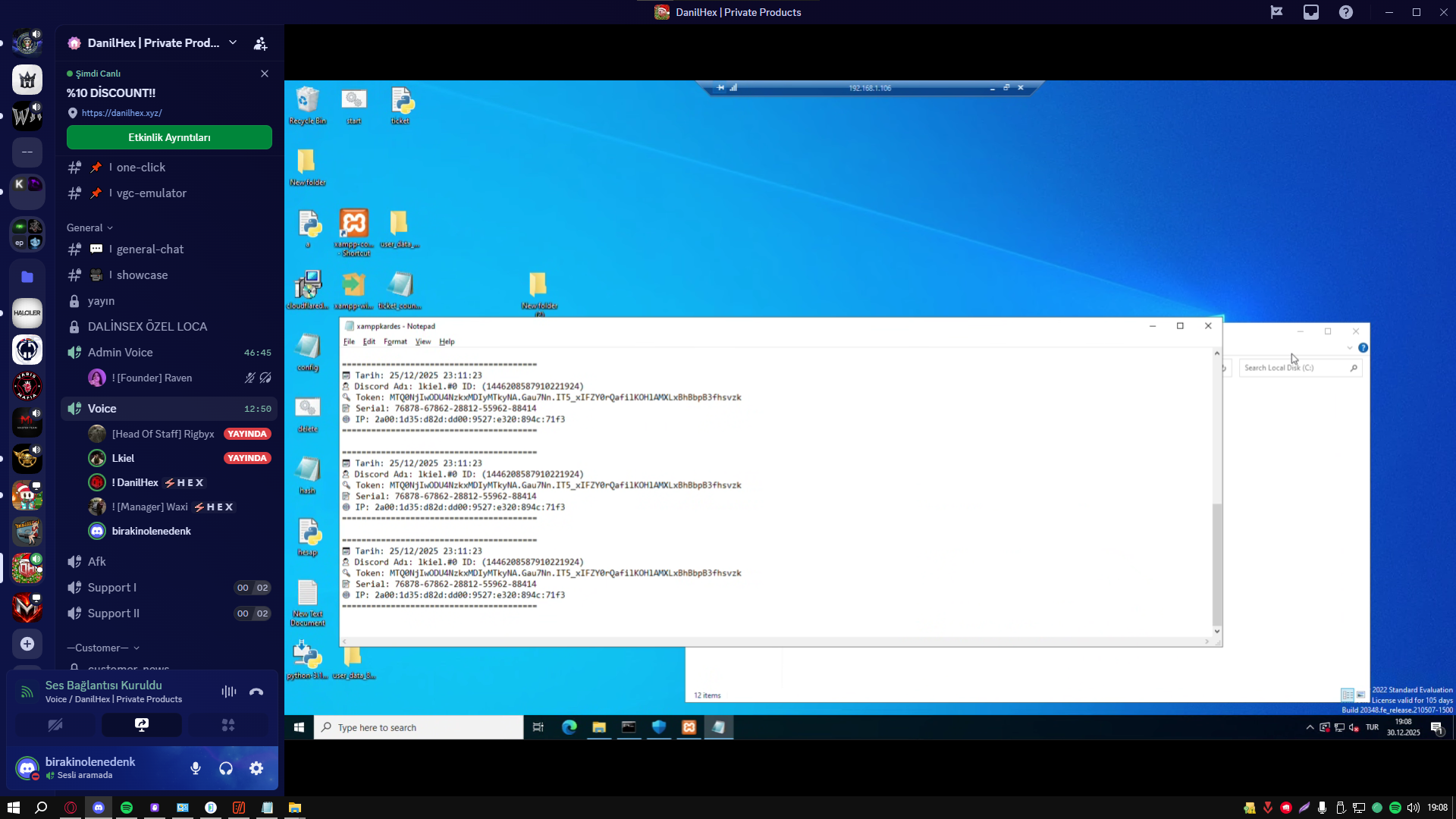The image size is (1456, 819).
Task: Open Notepad Help menu
Action: (x=447, y=342)
